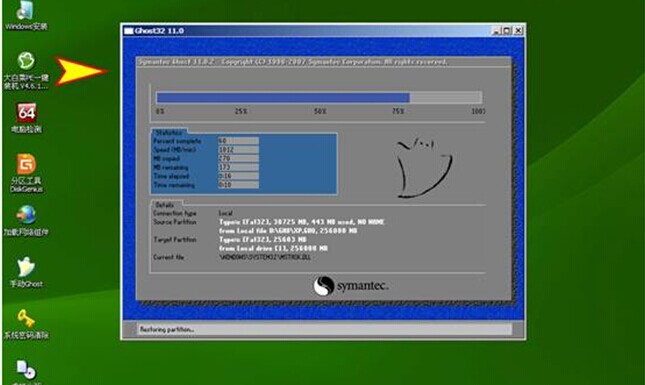Click the Speed (MB/min) value field
Image resolution: width=645 pixels, height=385 pixels.
pos(238,150)
